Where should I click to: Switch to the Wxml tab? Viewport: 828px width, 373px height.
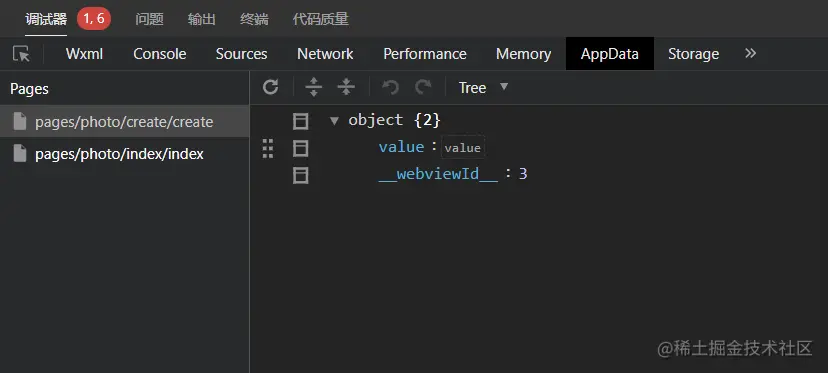pyautogui.click(x=84, y=54)
